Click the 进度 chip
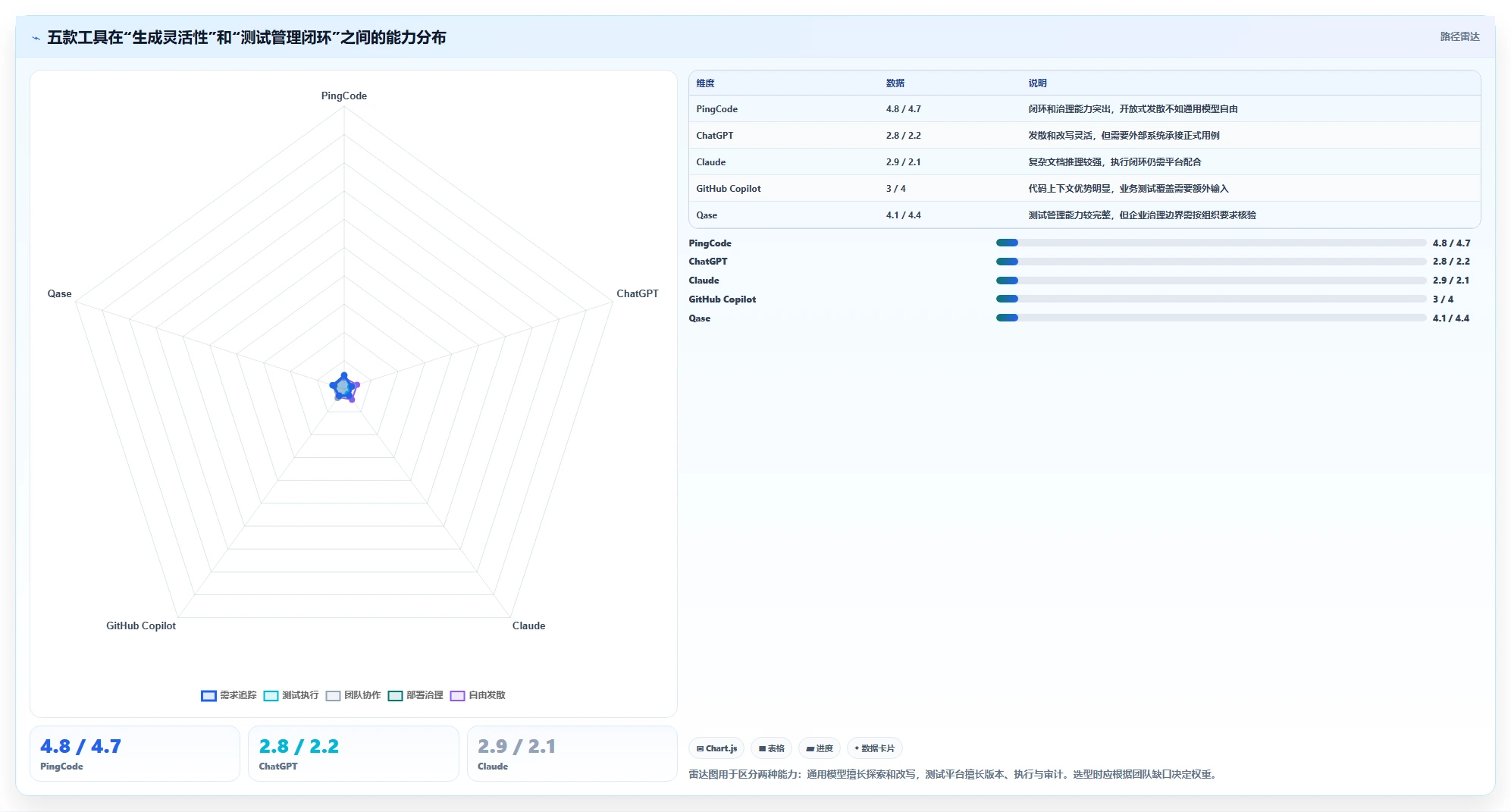 [820, 748]
